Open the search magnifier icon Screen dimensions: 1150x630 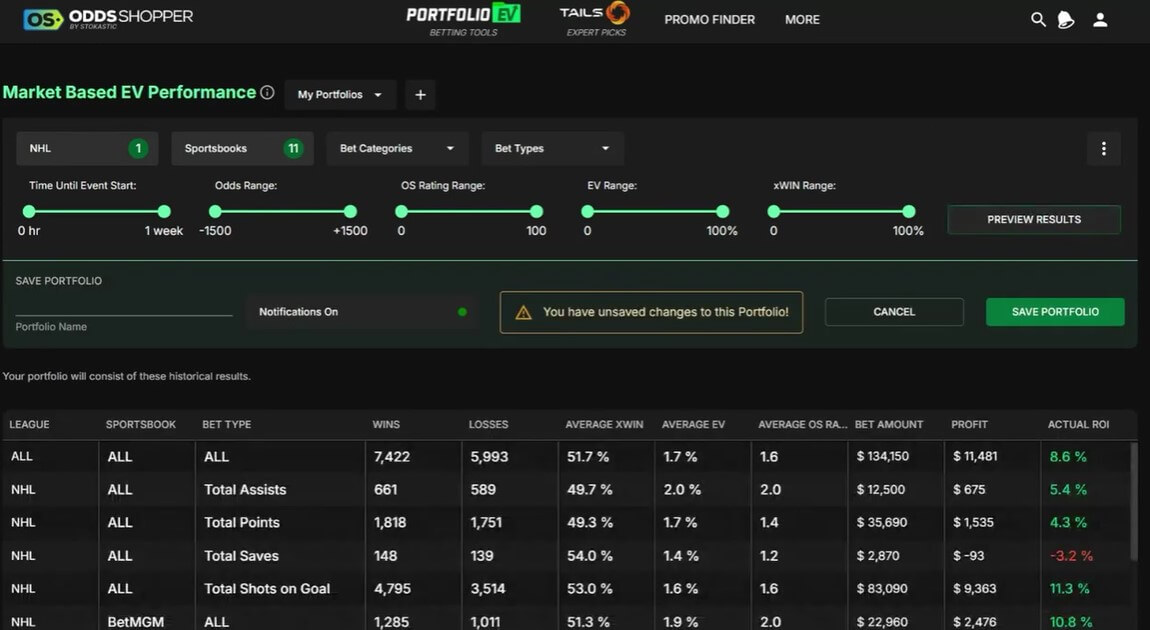click(1038, 20)
